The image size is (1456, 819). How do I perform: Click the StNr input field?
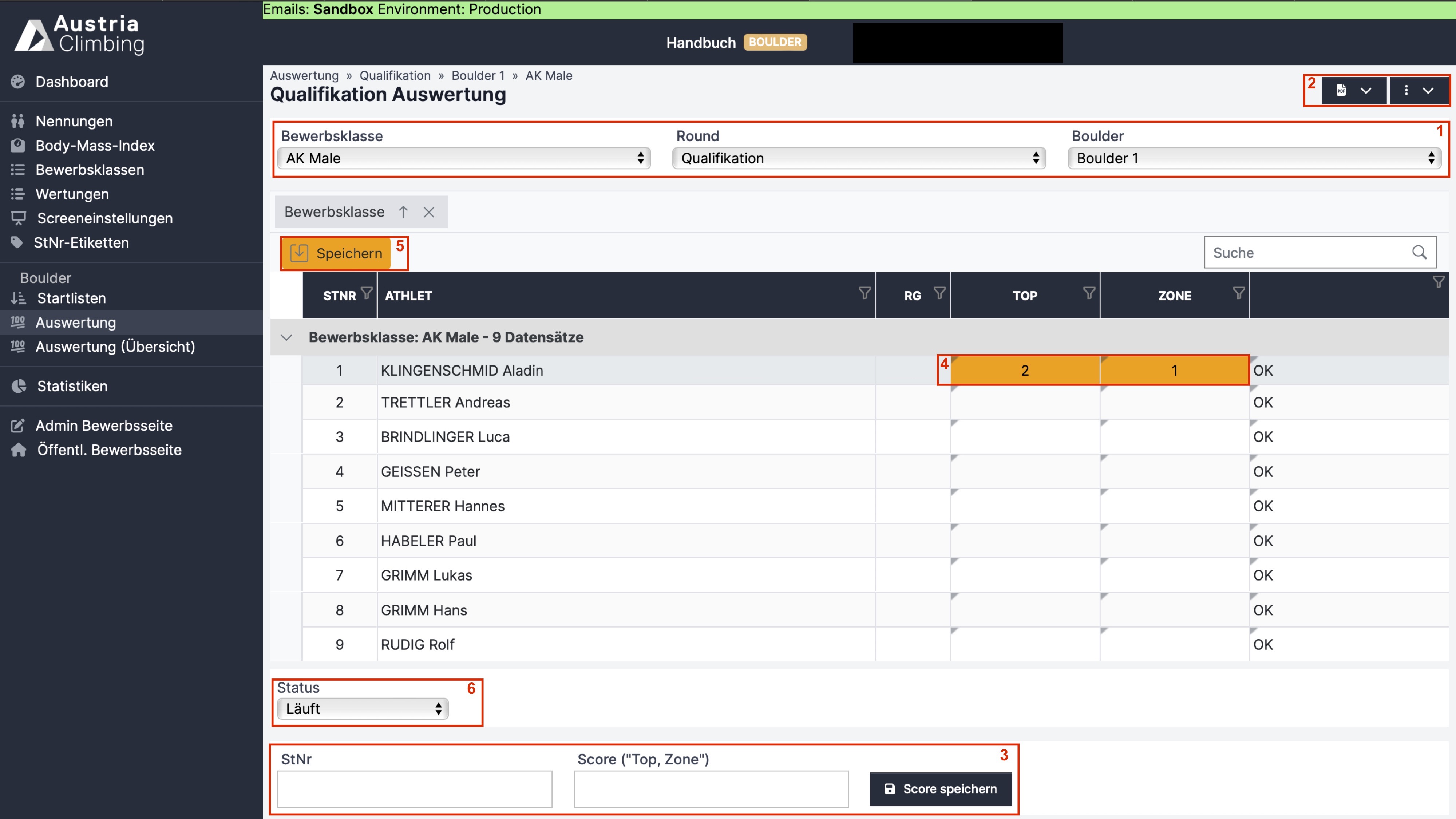click(x=414, y=788)
